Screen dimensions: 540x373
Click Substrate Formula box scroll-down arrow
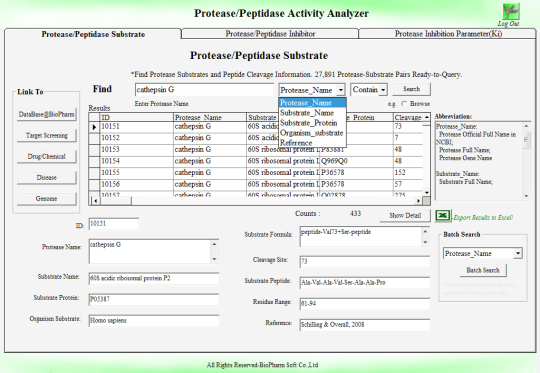[425, 242]
